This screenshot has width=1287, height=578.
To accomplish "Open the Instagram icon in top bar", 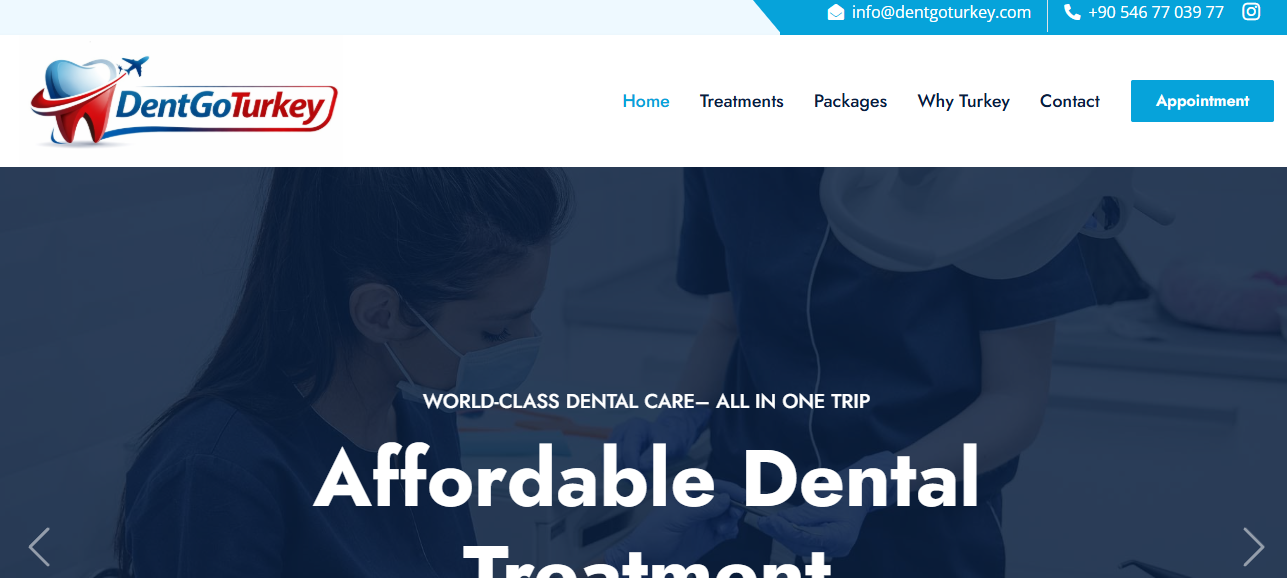I will click(x=1251, y=12).
